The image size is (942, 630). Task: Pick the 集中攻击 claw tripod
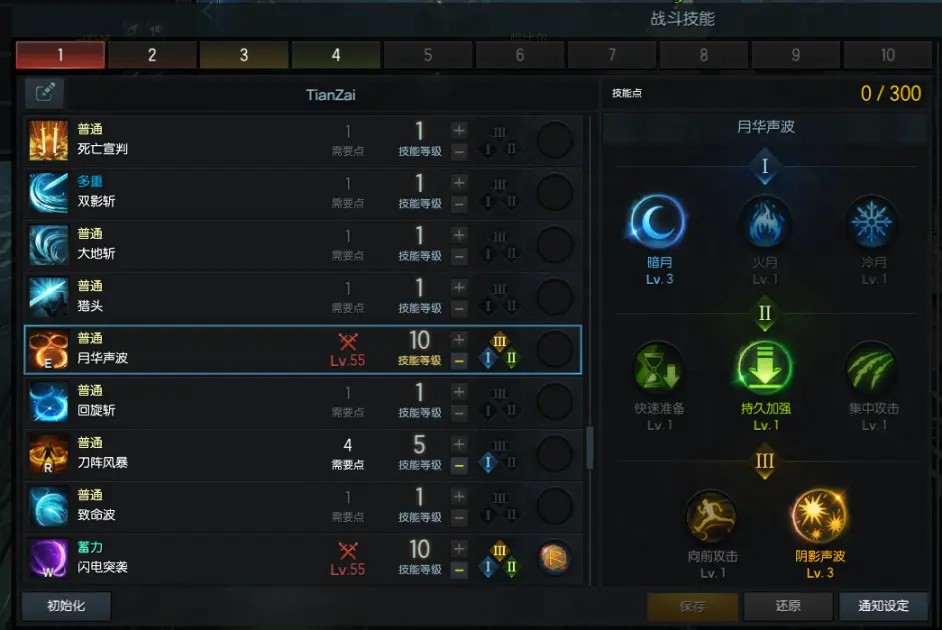pyautogui.click(x=872, y=368)
